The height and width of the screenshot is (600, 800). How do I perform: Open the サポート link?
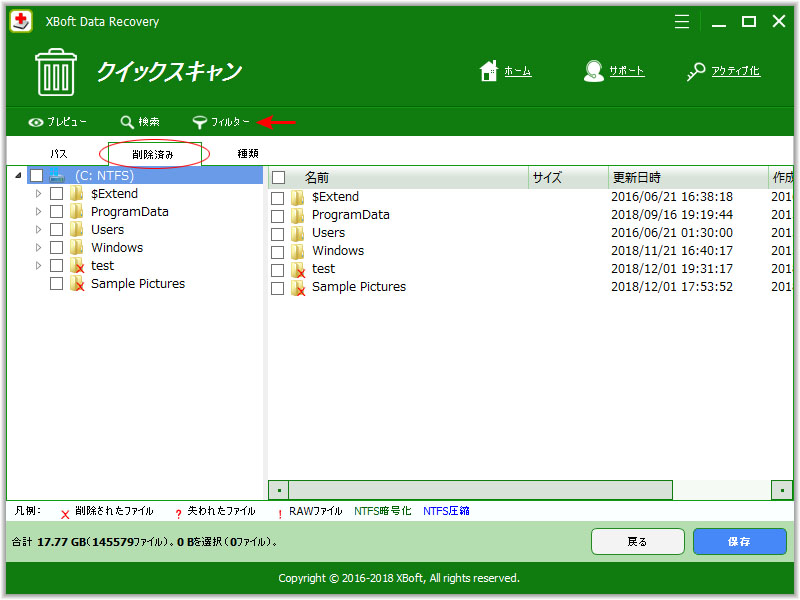(x=627, y=71)
